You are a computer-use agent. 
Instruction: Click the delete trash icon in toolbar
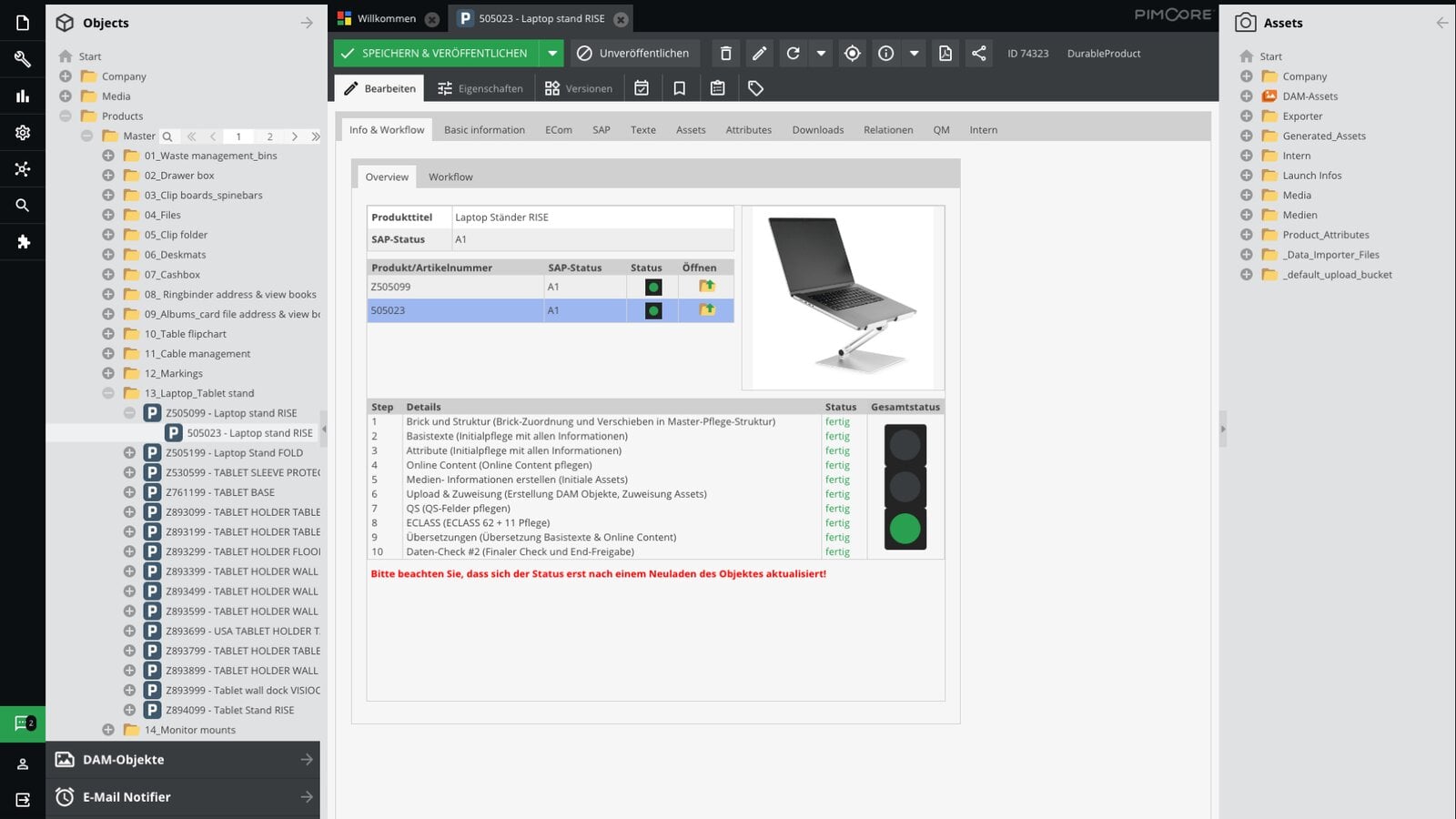click(725, 54)
